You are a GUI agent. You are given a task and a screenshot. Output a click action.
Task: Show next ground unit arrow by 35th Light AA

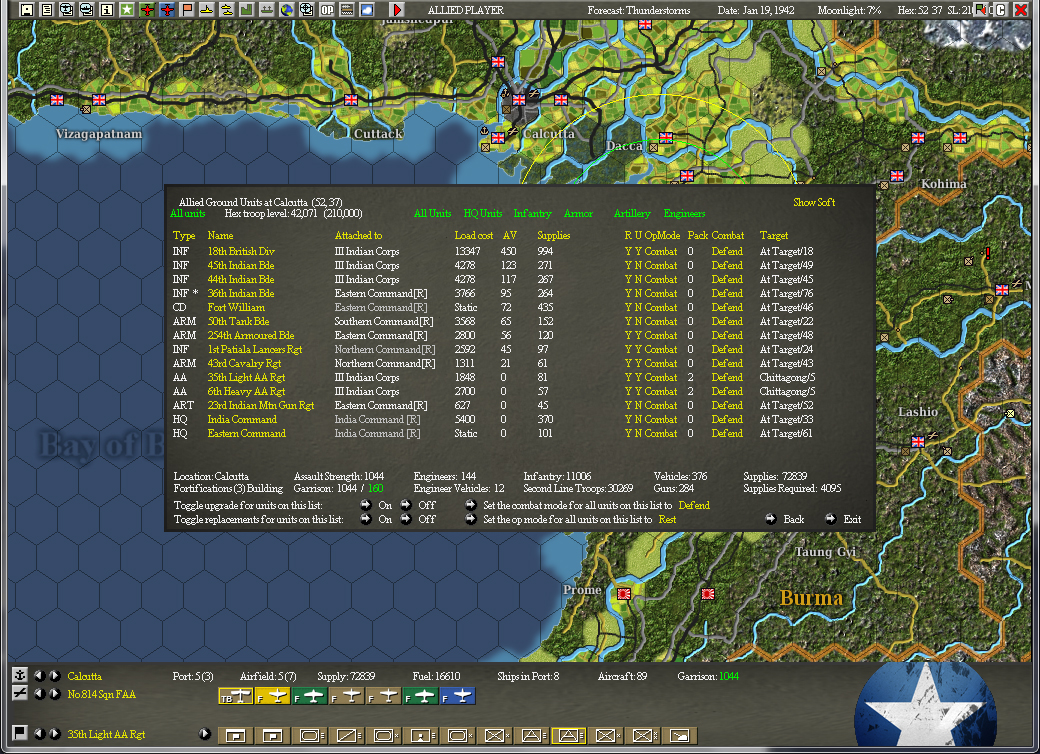click(55, 733)
